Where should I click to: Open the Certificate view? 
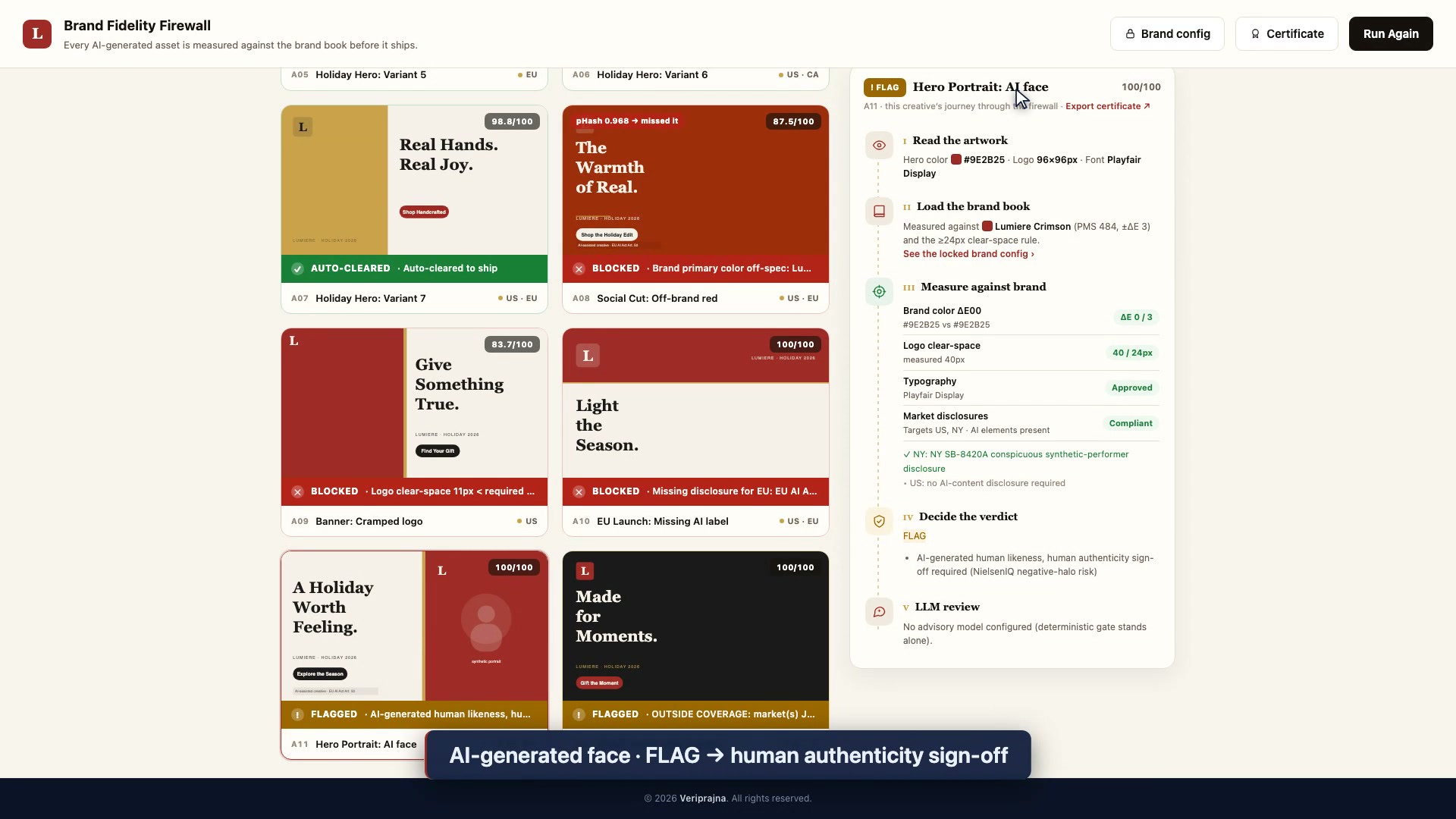(1286, 34)
